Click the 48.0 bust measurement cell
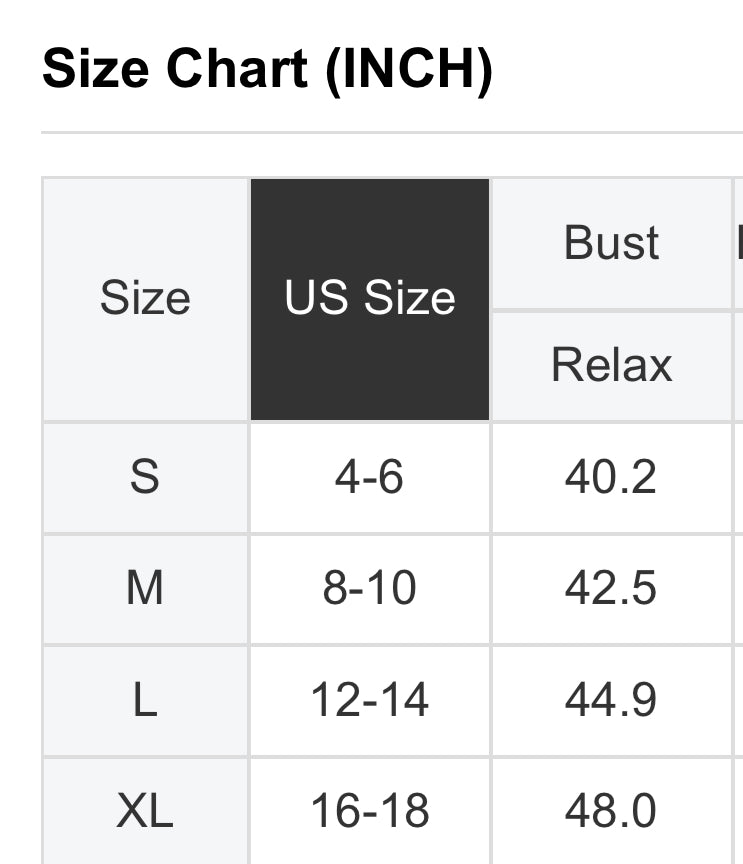The height and width of the screenshot is (864, 743). [x=611, y=810]
